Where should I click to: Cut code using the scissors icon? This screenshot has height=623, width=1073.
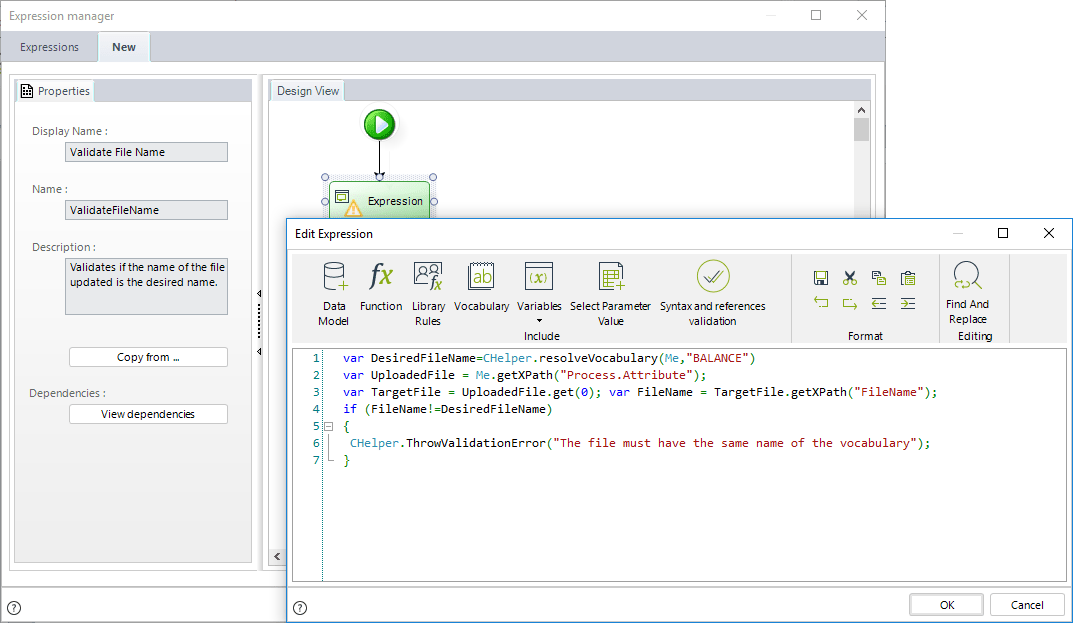(850, 278)
